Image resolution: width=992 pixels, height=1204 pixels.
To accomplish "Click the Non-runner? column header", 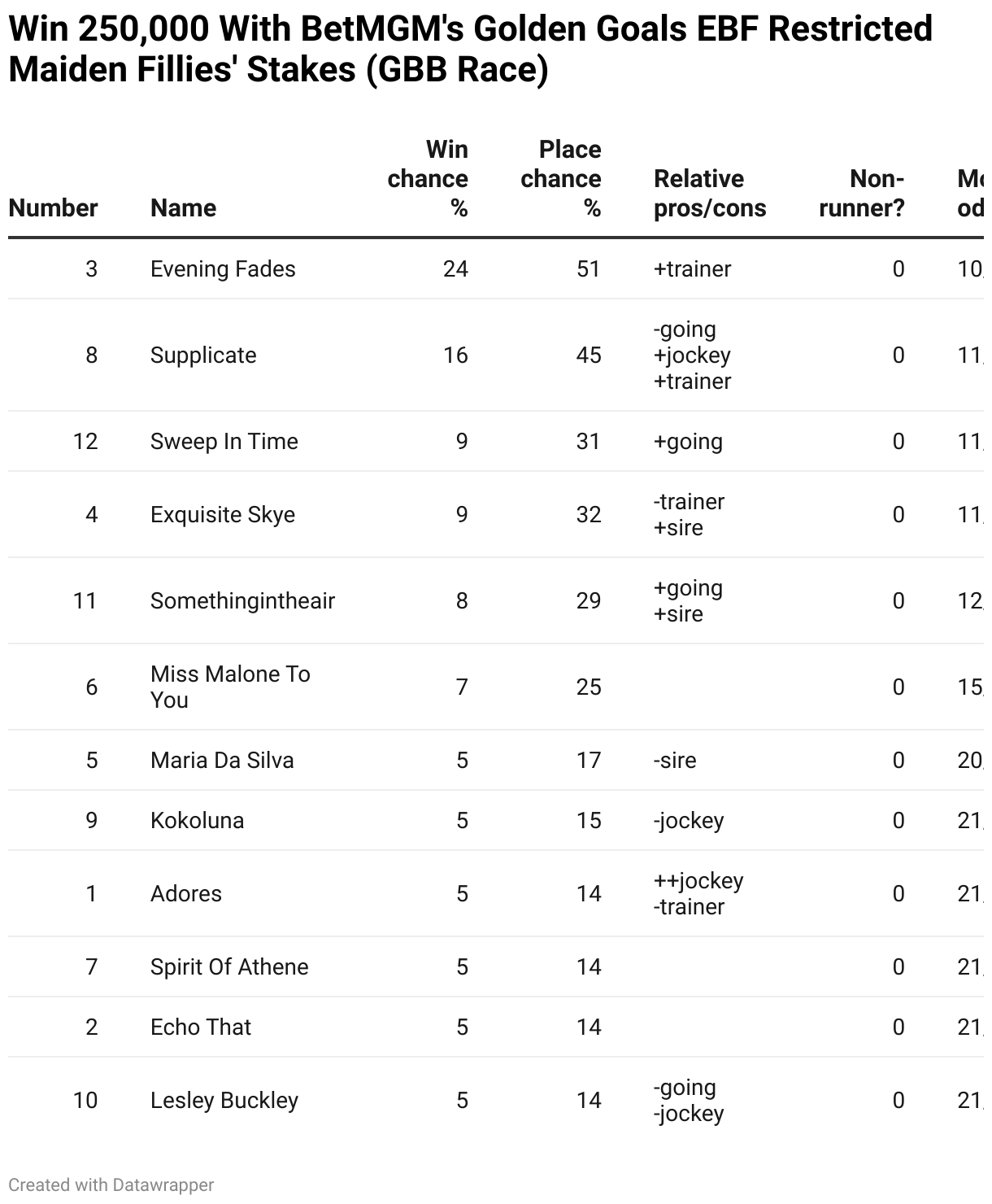I will tap(862, 194).
